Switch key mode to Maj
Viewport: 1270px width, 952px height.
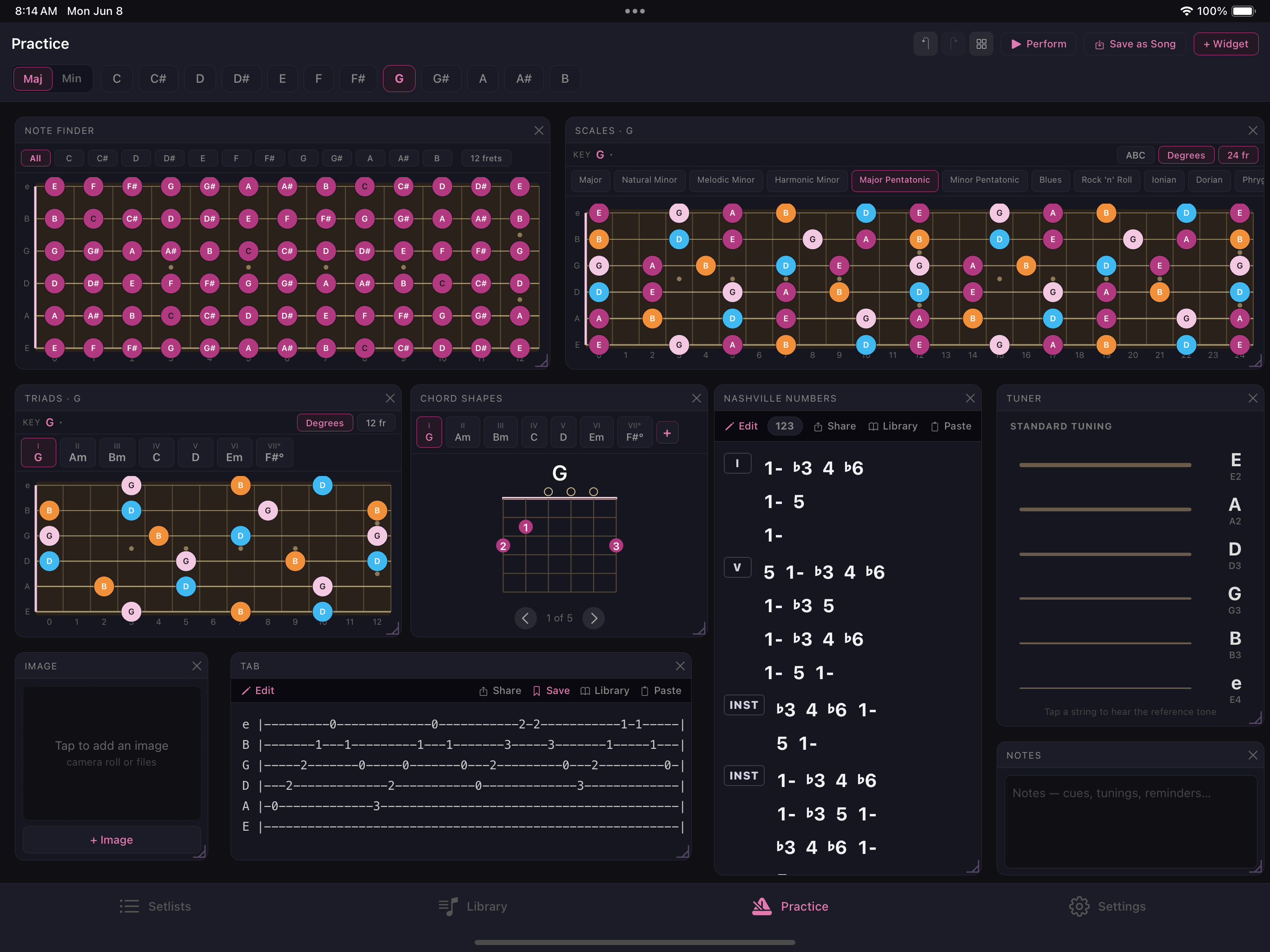pos(33,79)
